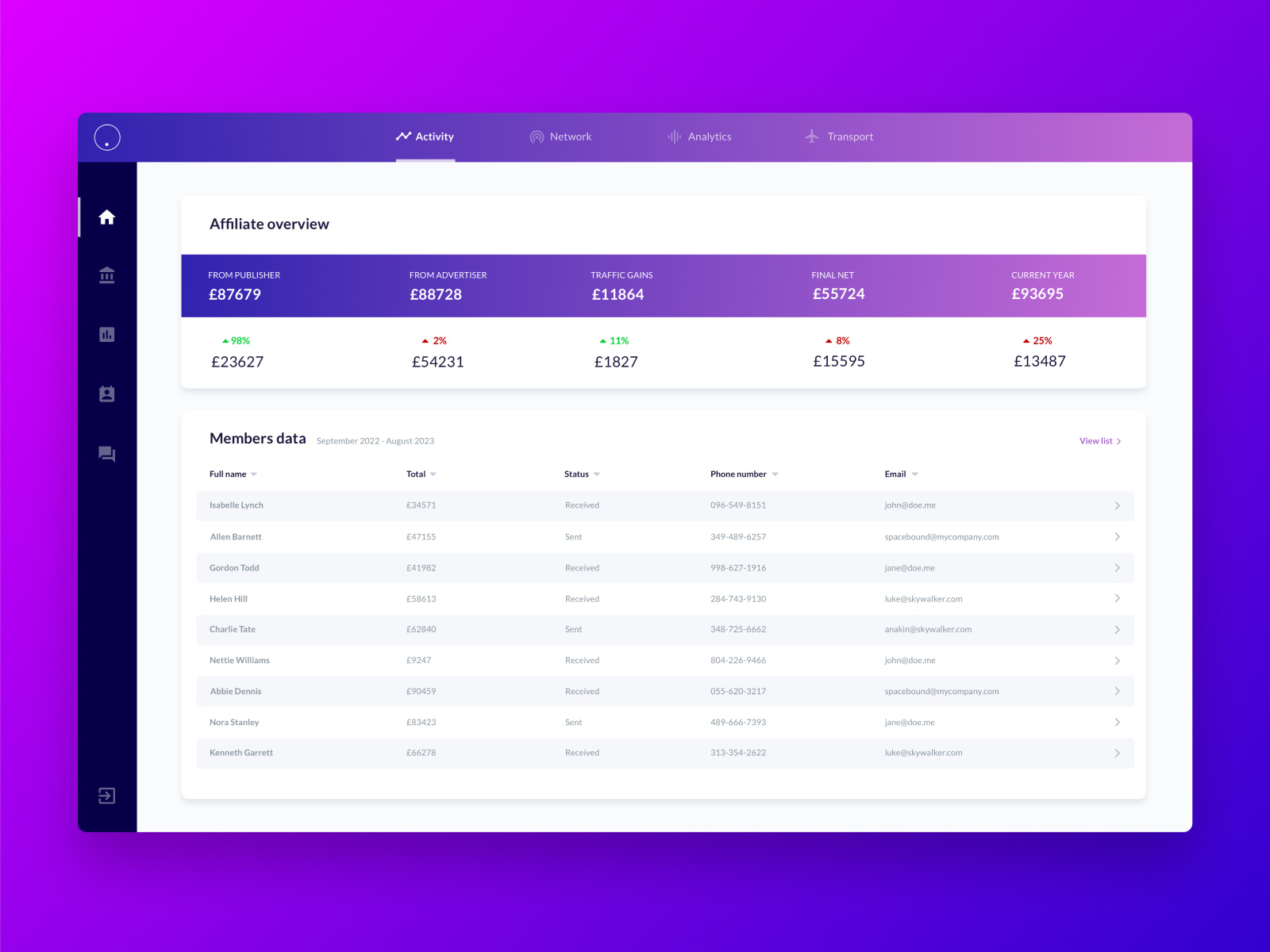Open the messages chat icon in the sidebar
This screenshot has height=952, width=1270.
(x=106, y=453)
